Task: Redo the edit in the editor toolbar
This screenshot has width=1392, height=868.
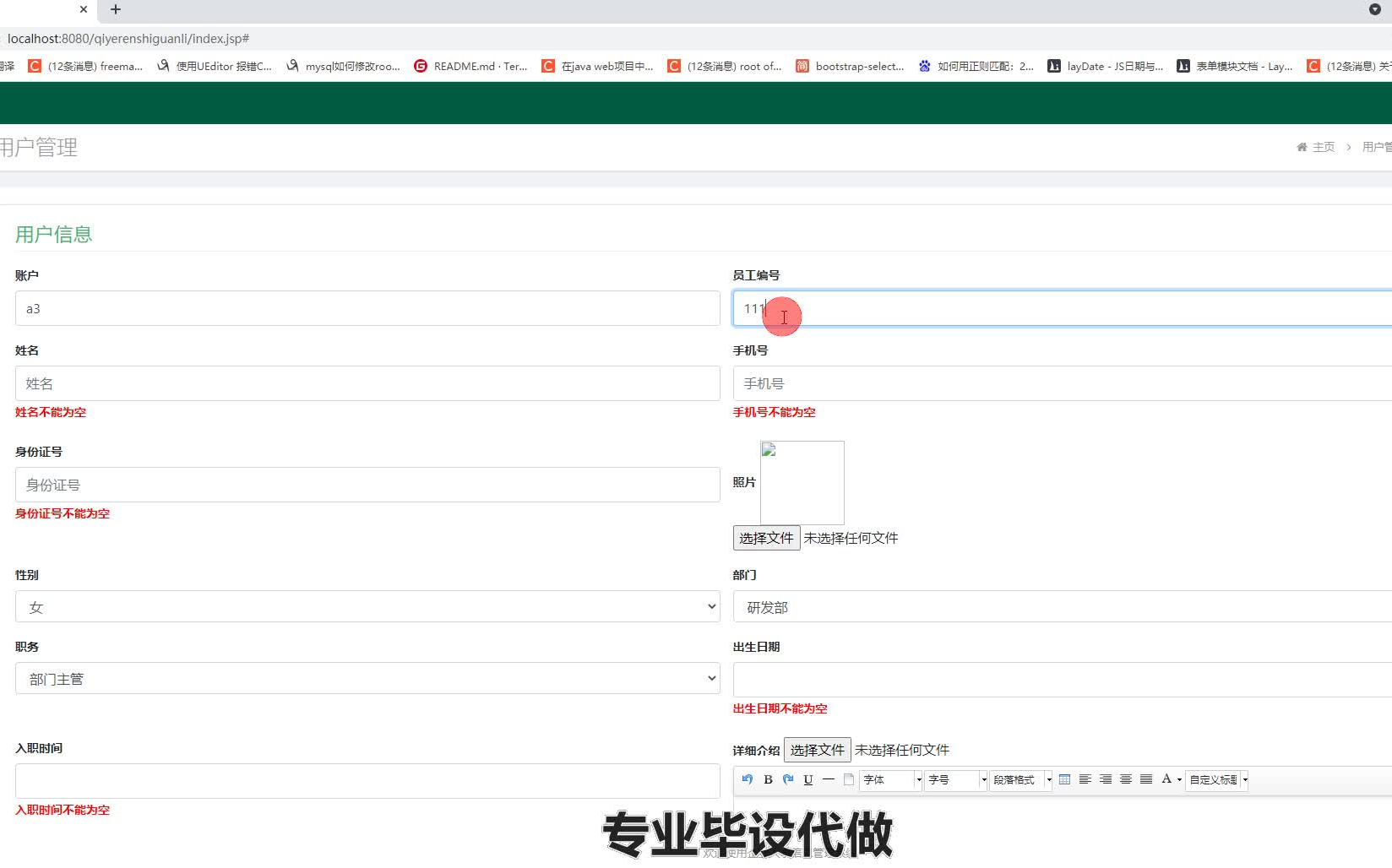Action: tap(788, 779)
